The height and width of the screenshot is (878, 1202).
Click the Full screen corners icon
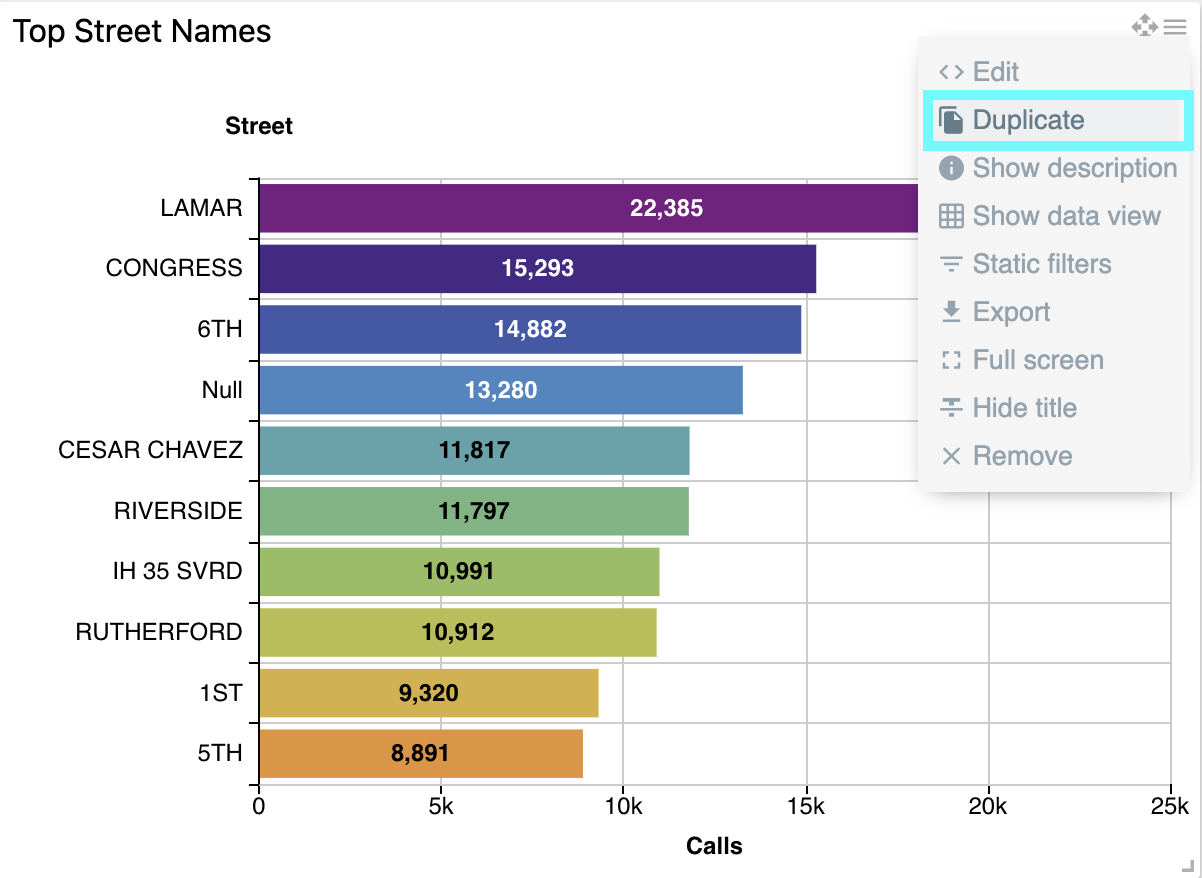(x=951, y=360)
